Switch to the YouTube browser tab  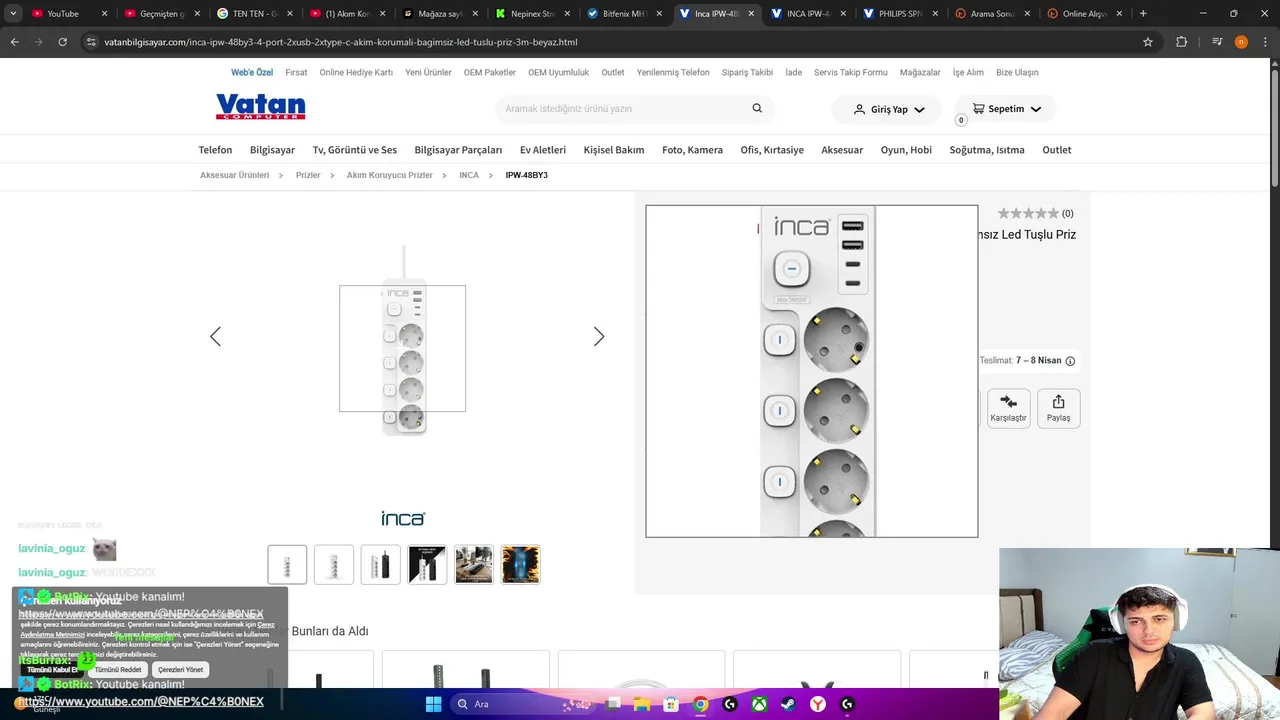click(x=69, y=14)
